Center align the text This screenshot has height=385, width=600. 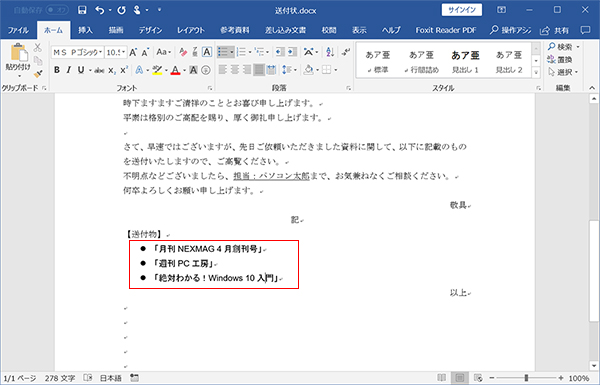(x=235, y=70)
